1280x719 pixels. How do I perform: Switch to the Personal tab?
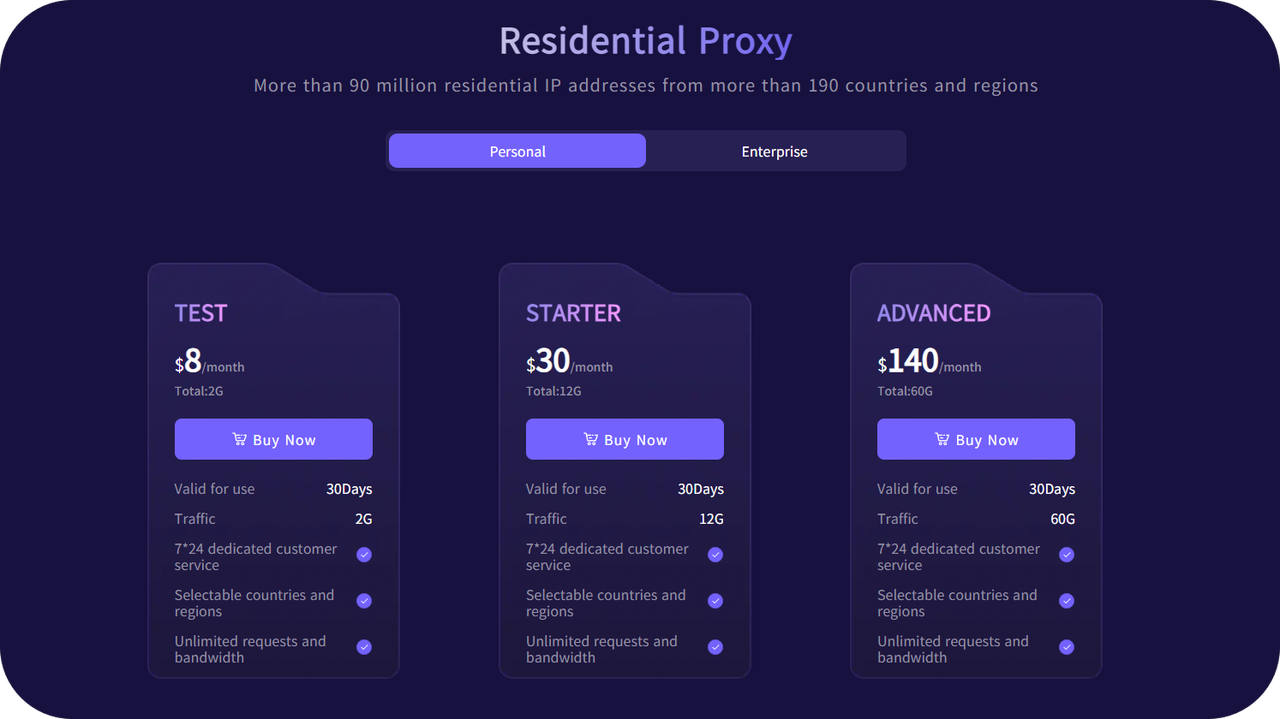click(517, 151)
